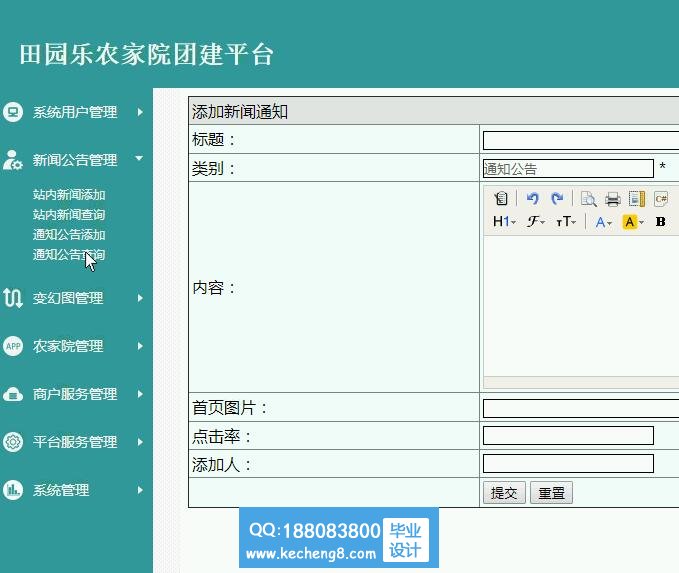Click the chart icon for 系统管理
Screen dimensions: 679x573
(13, 490)
